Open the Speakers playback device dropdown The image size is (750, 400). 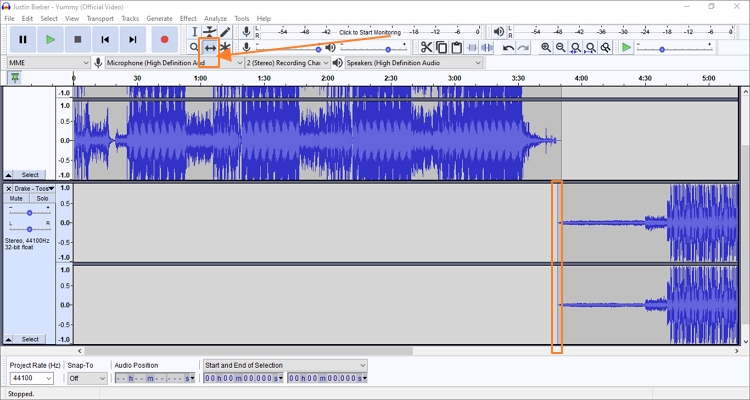(x=414, y=63)
